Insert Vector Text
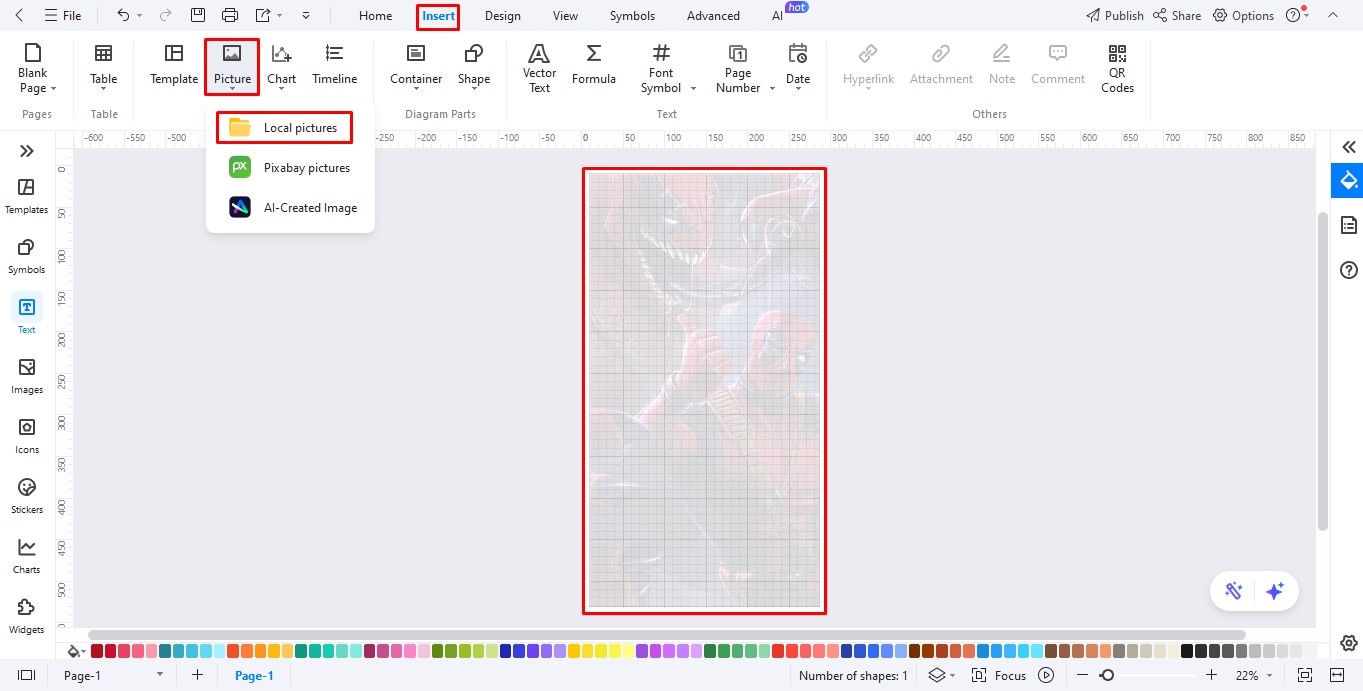Screen dimensions: 1363x691 539,68
